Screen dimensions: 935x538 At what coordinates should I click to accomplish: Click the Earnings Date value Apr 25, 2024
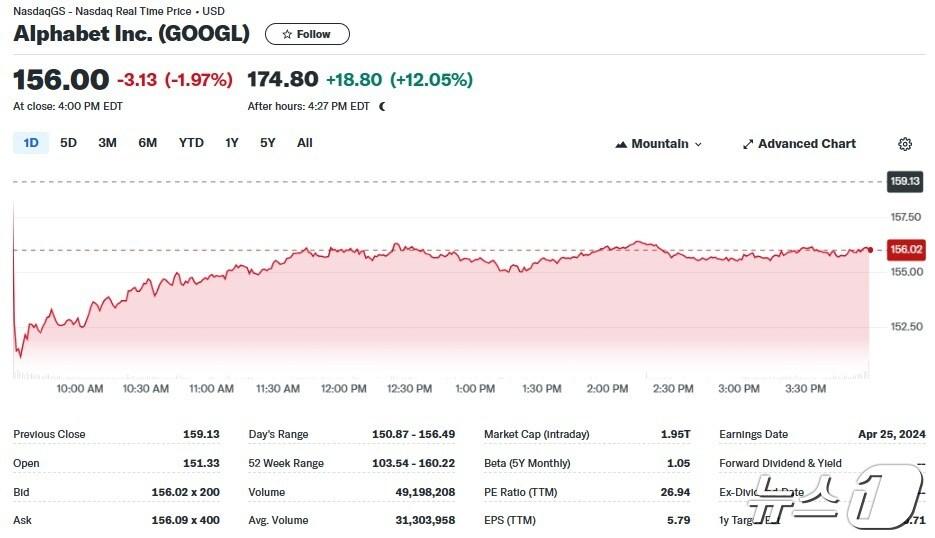(891, 434)
